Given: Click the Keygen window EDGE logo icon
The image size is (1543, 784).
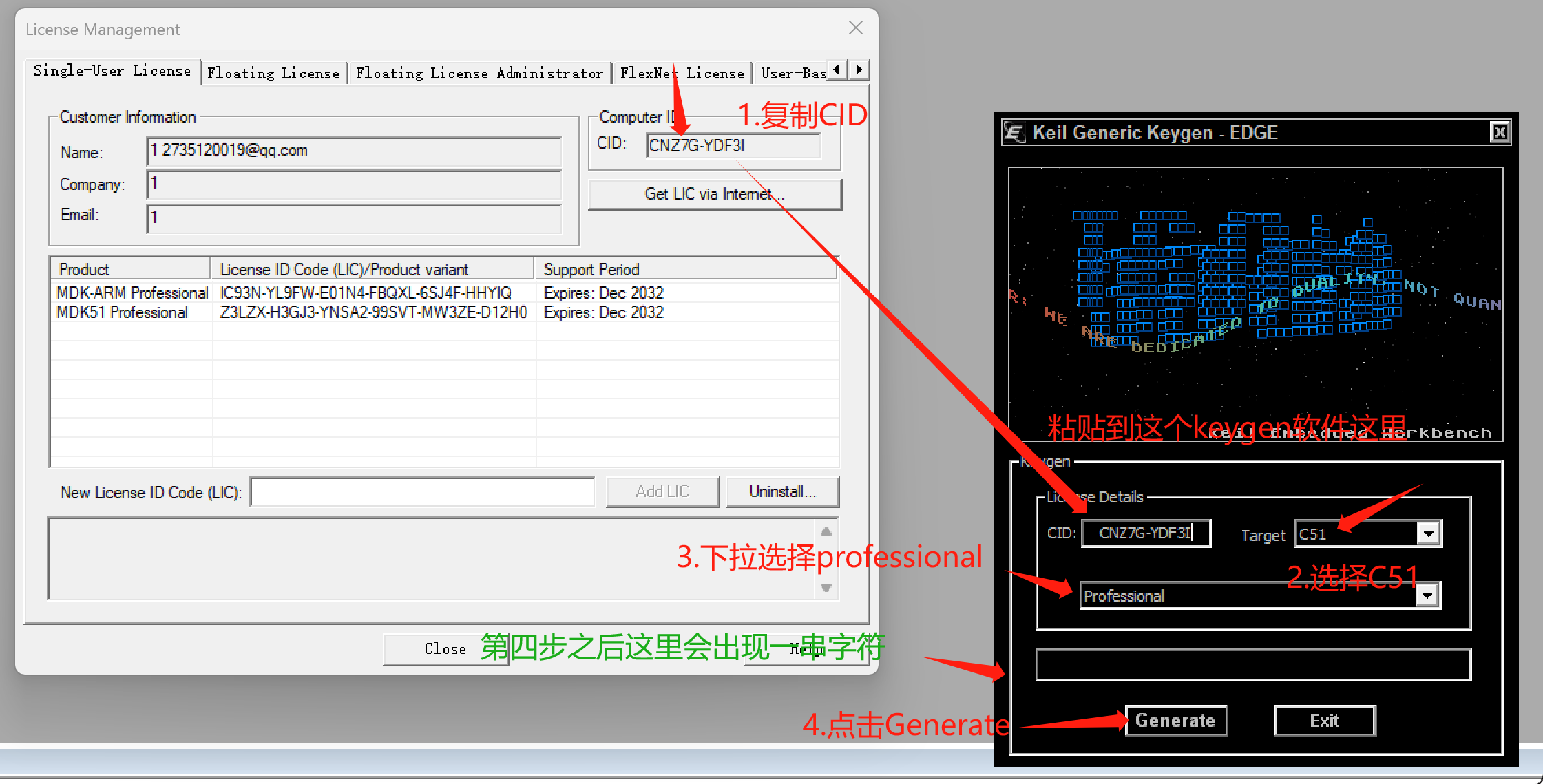Looking at the screenshot, I should point(1014,132).
